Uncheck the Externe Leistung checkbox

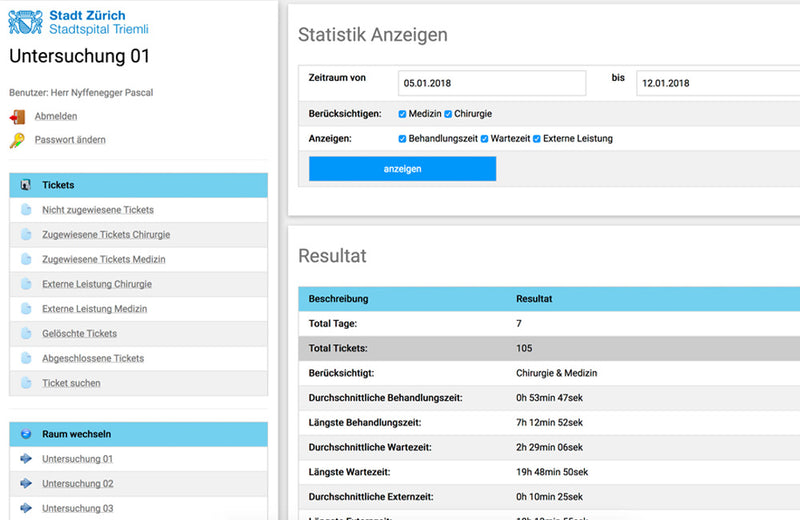537,139
